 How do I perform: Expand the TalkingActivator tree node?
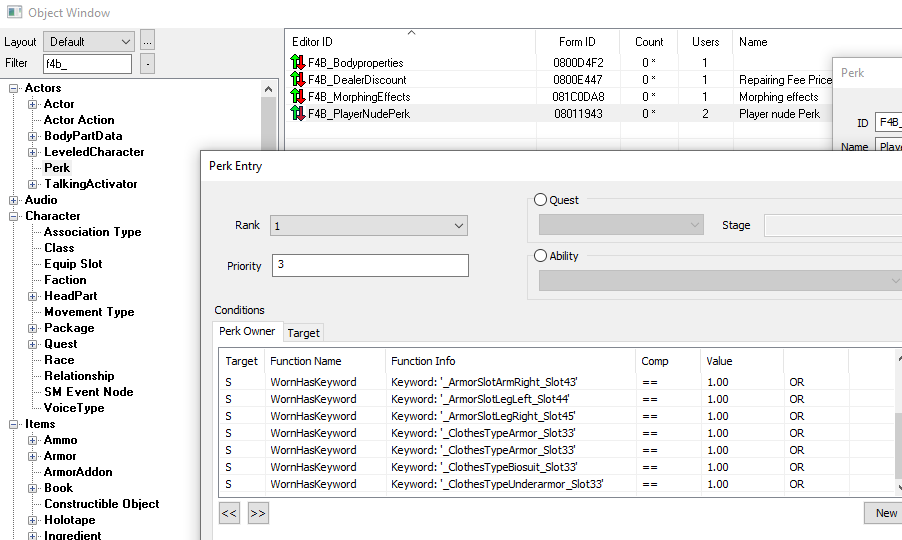[x=33, y=184]
